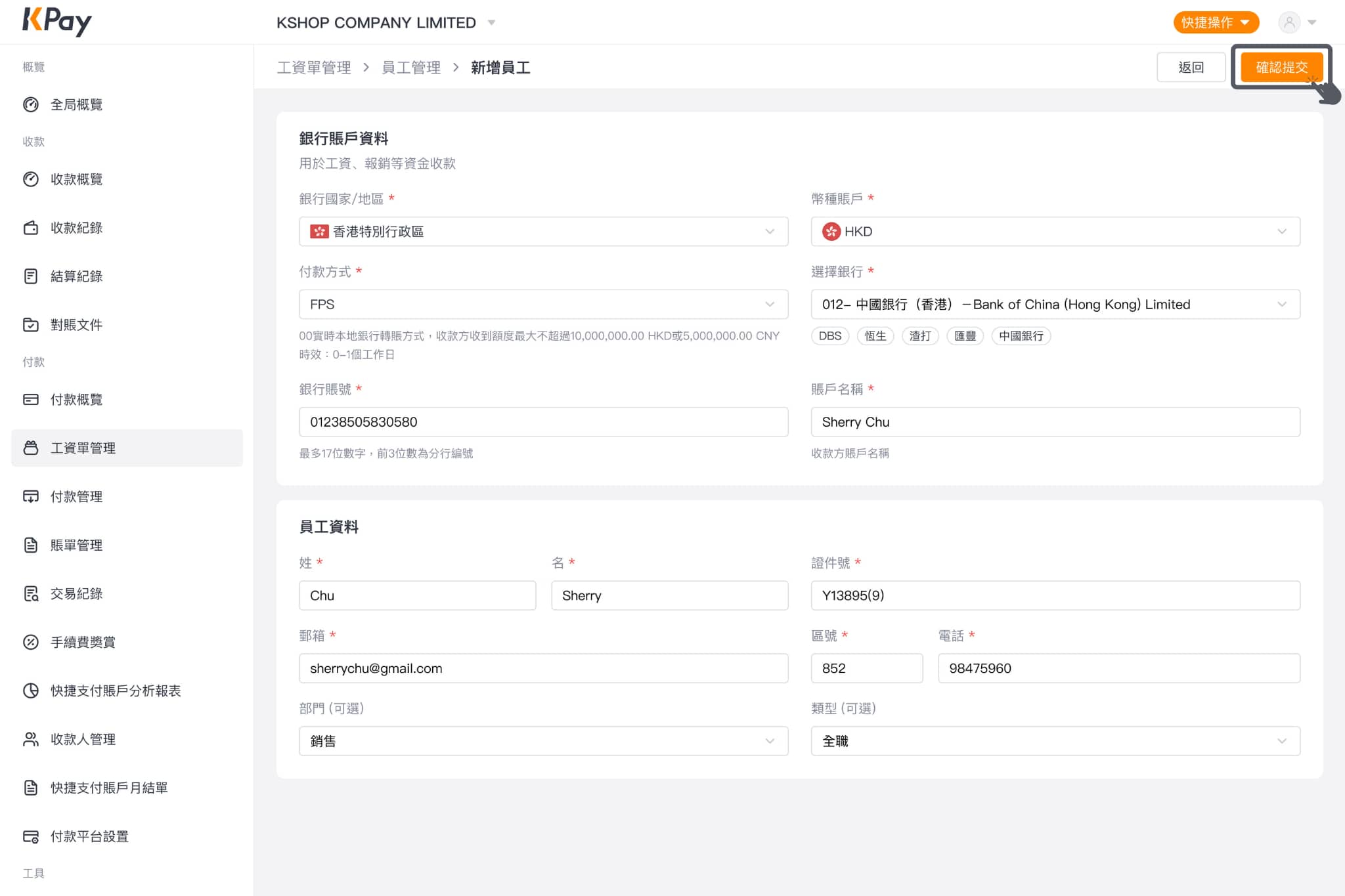Click the 收款人管理 people icon
The height and width of the screenshot is (896, 1345).
[x=31, y=739]
